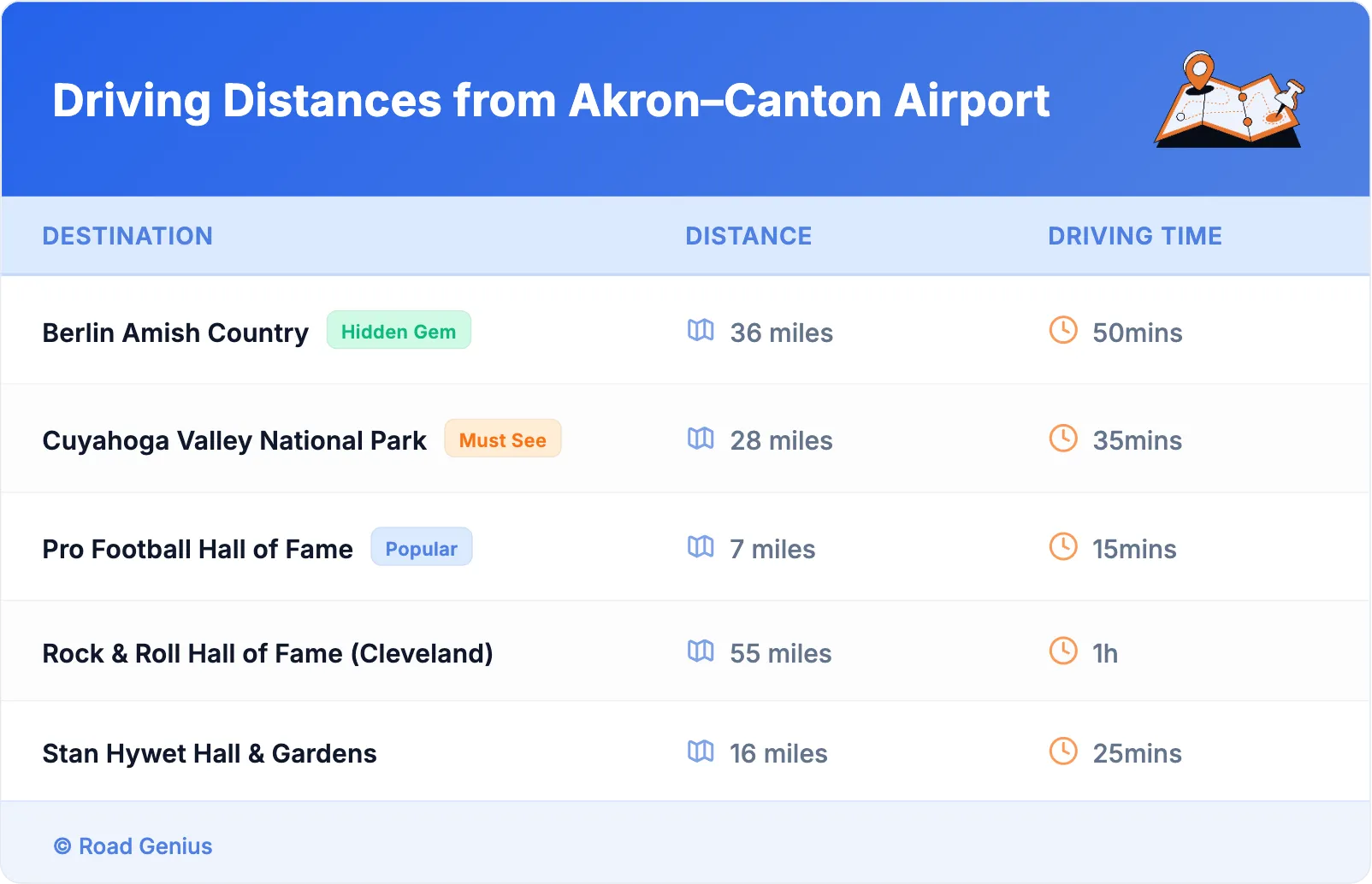Click the 7 miles distance value

tap(772, 549)
